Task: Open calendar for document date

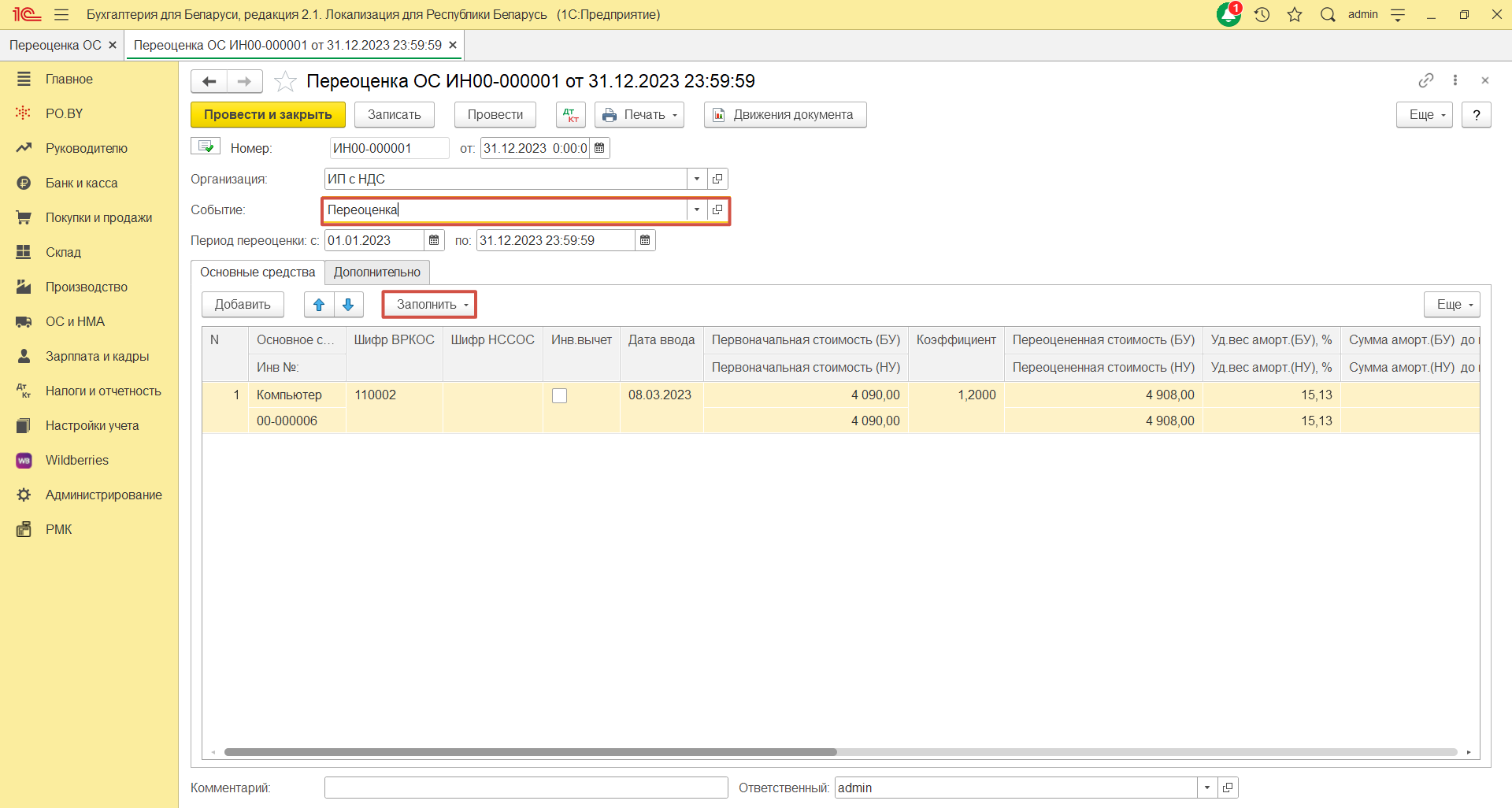Action: (x=599, y=148)
